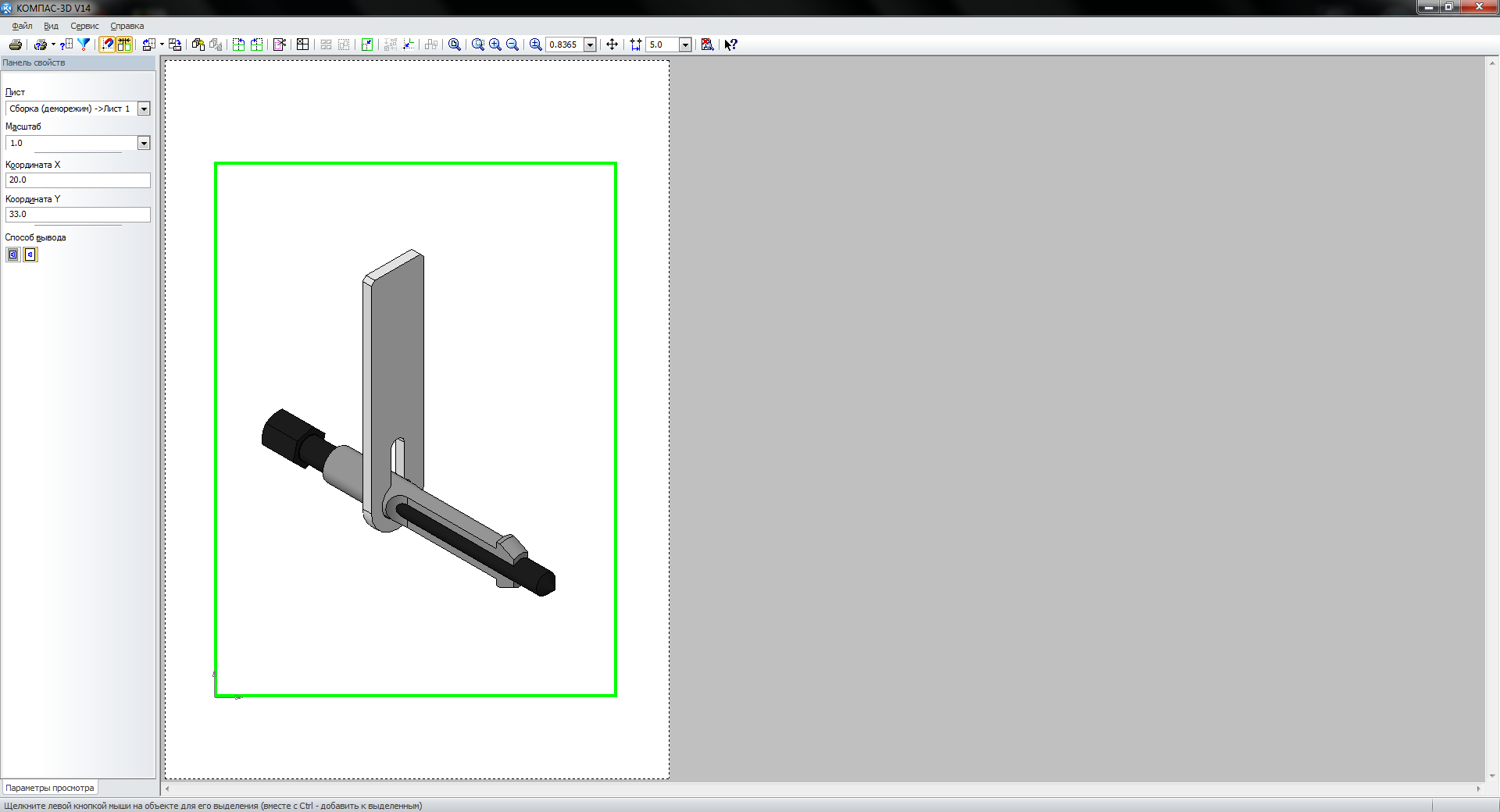1500x812 pixels.
Task: Open the Файл menu
Action: click(x=22, y=26)
